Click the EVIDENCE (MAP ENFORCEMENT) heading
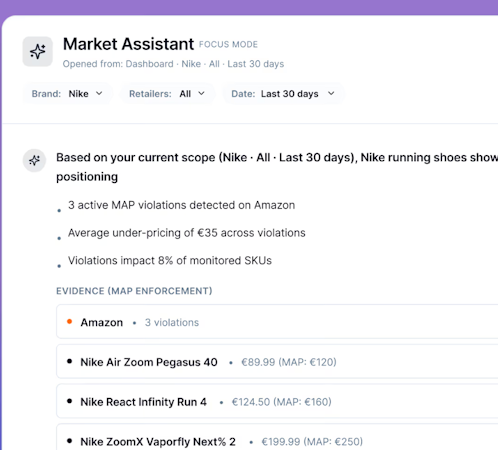The image size is (498, 450). 134,291
